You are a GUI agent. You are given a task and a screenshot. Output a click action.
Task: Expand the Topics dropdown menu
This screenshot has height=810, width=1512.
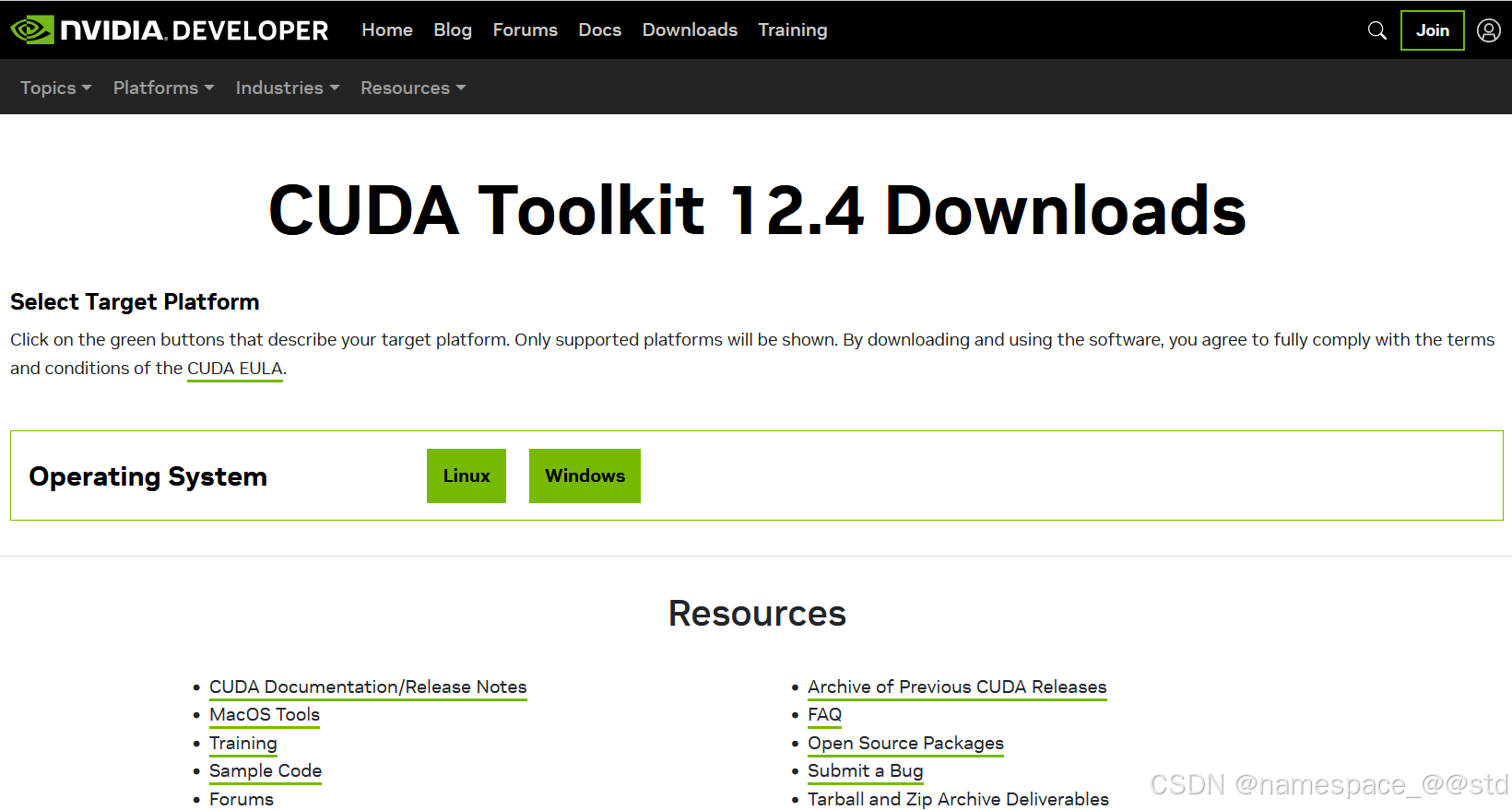coord(56,88)
